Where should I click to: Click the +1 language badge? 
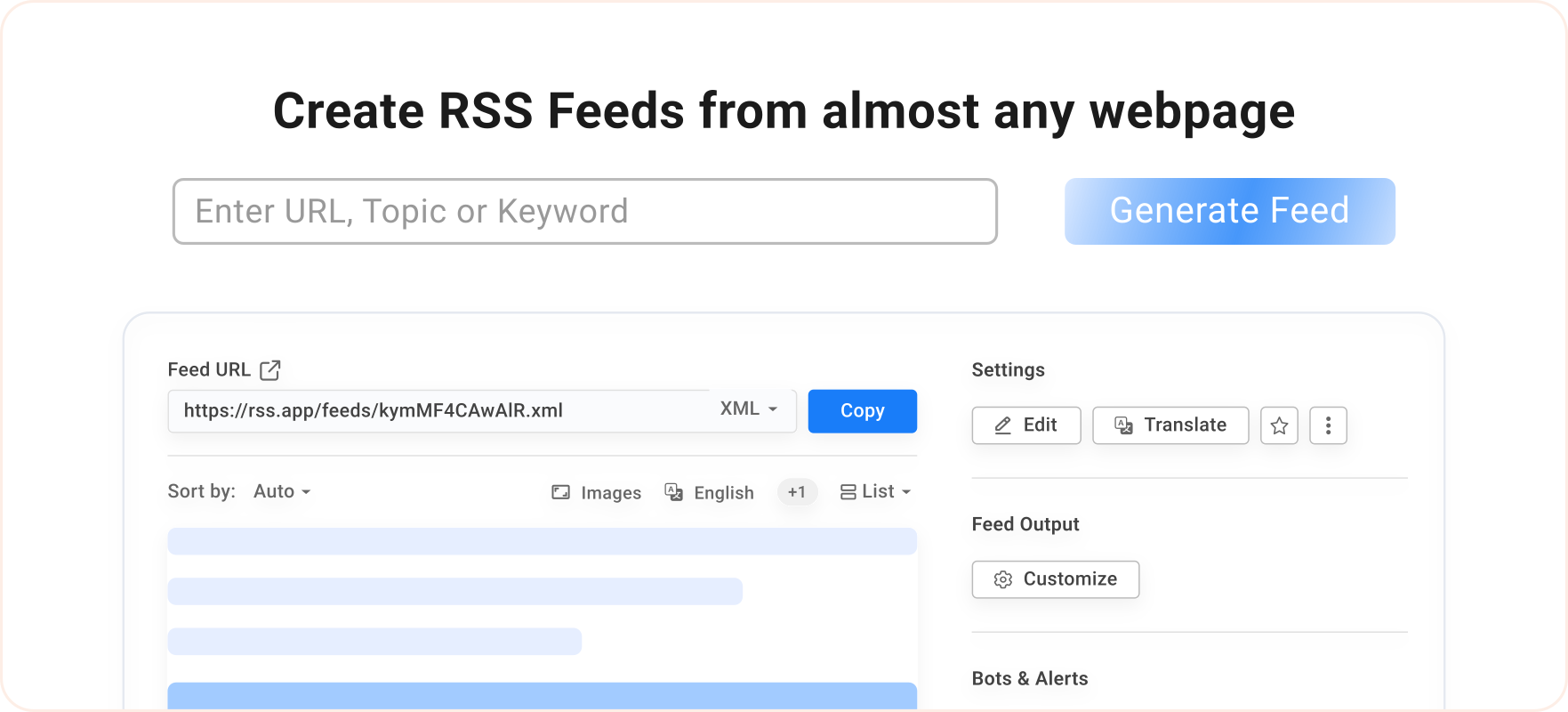[796, 492]
